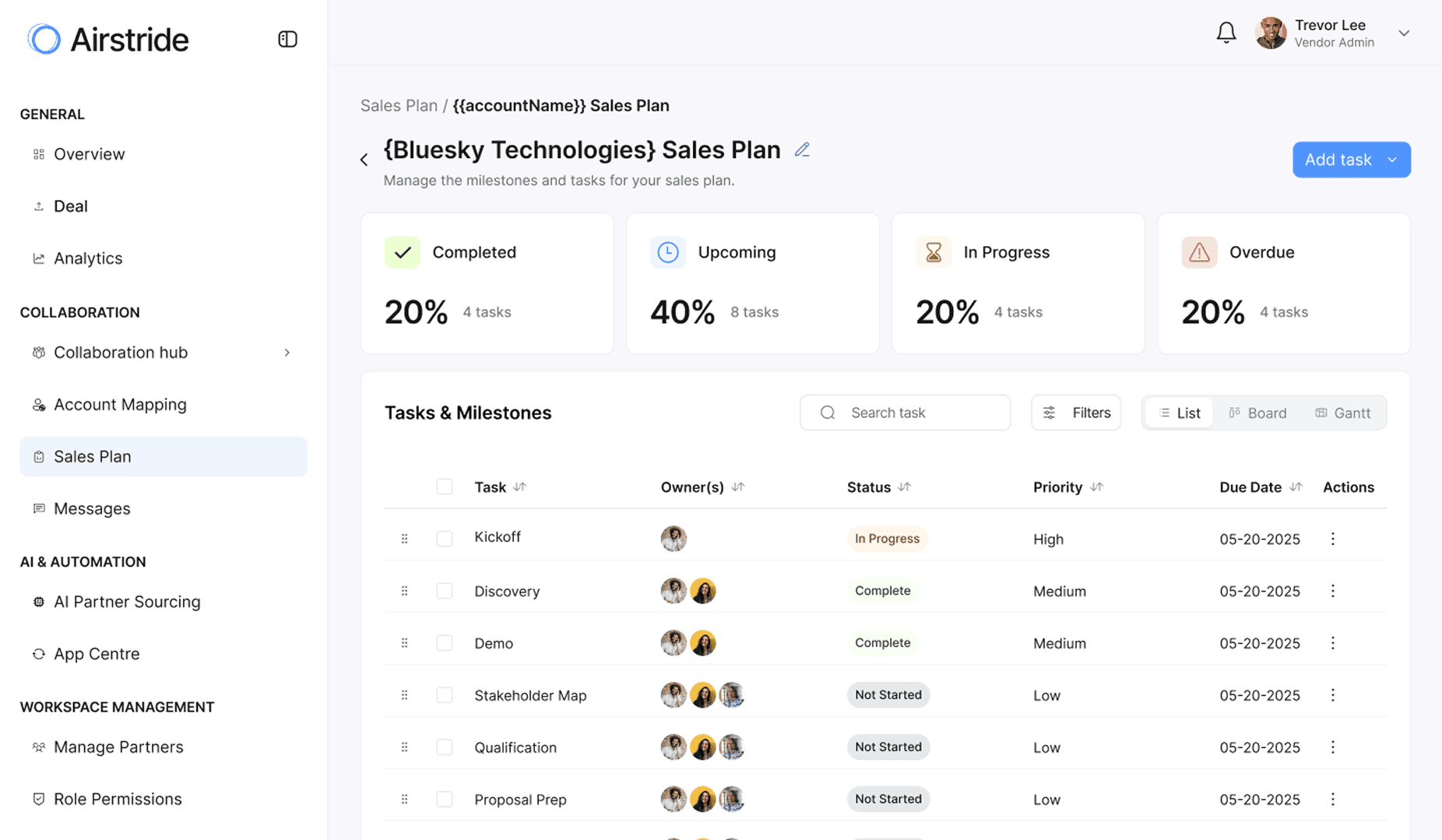
Task: Check the checkbox for the Discovery task
Action: click(x=445, y=590)
